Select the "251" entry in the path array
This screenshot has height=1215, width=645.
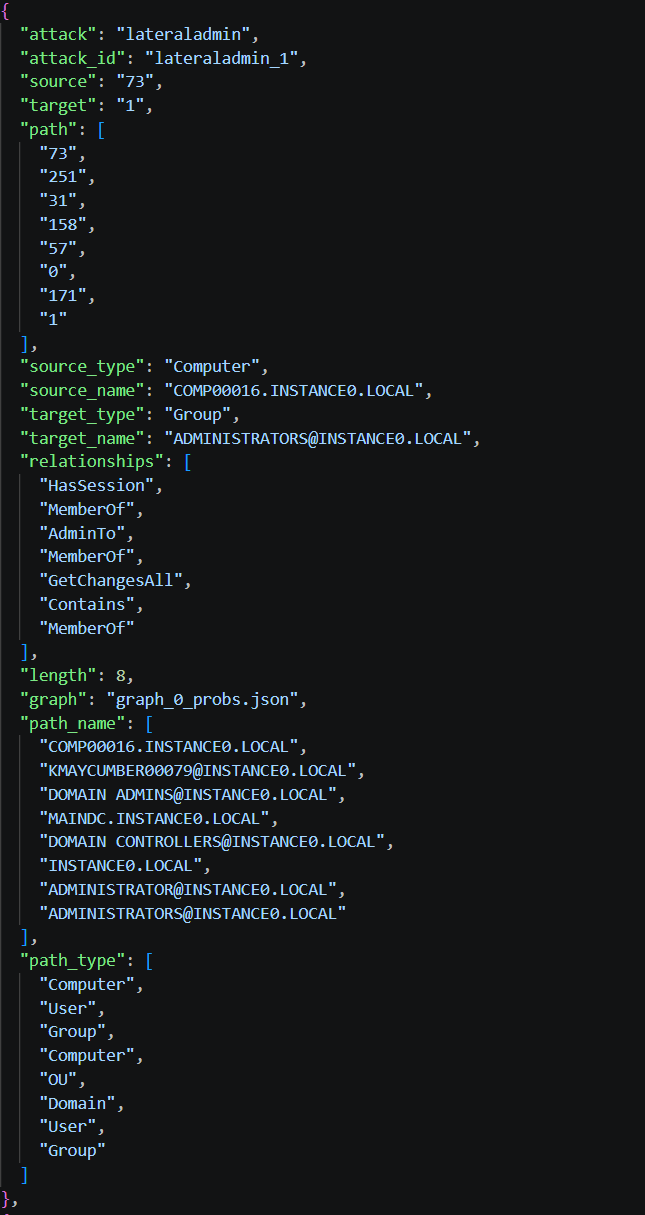tap(63, 177)
